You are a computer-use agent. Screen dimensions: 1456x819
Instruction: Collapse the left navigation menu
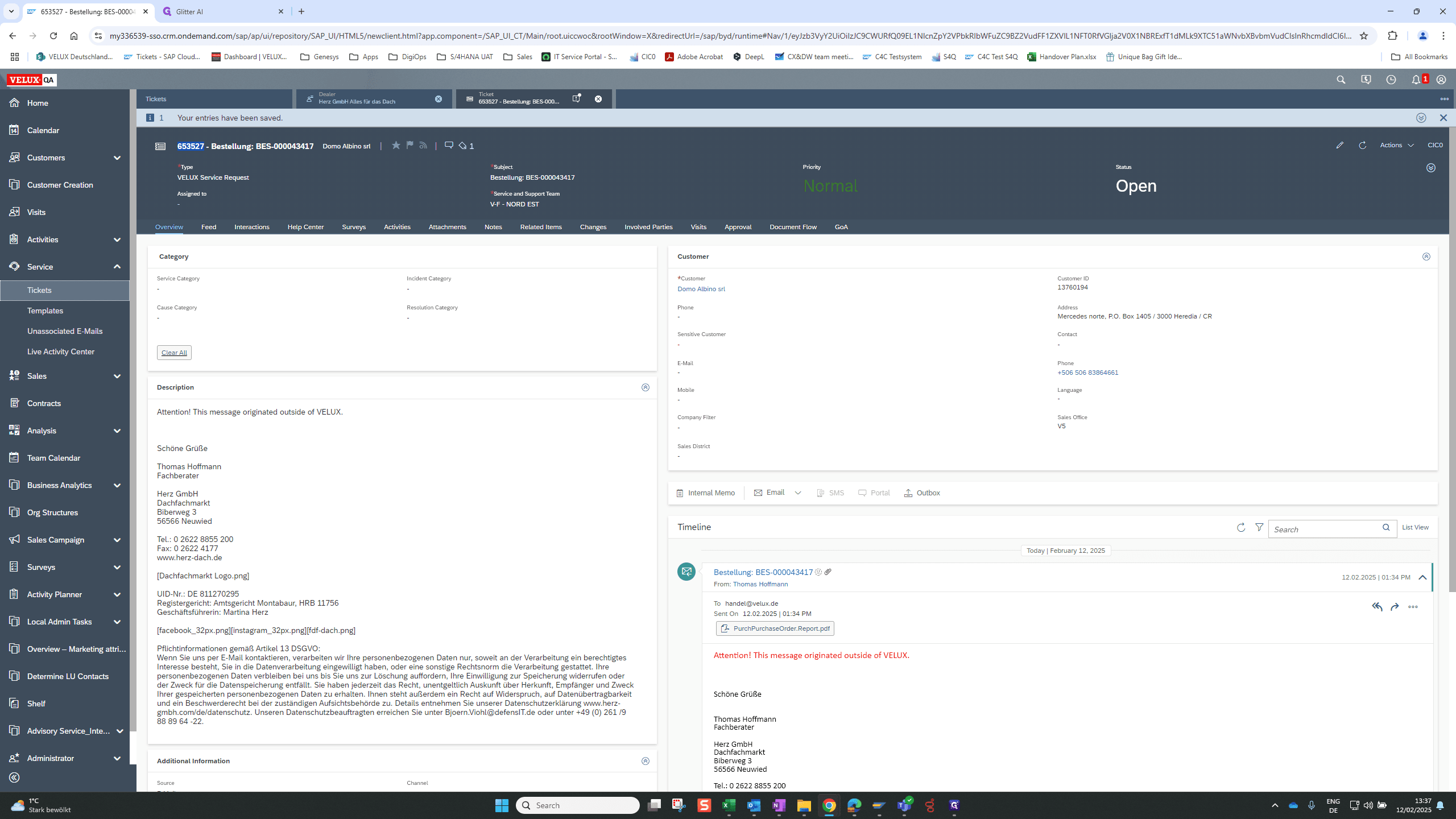[14, 777]
